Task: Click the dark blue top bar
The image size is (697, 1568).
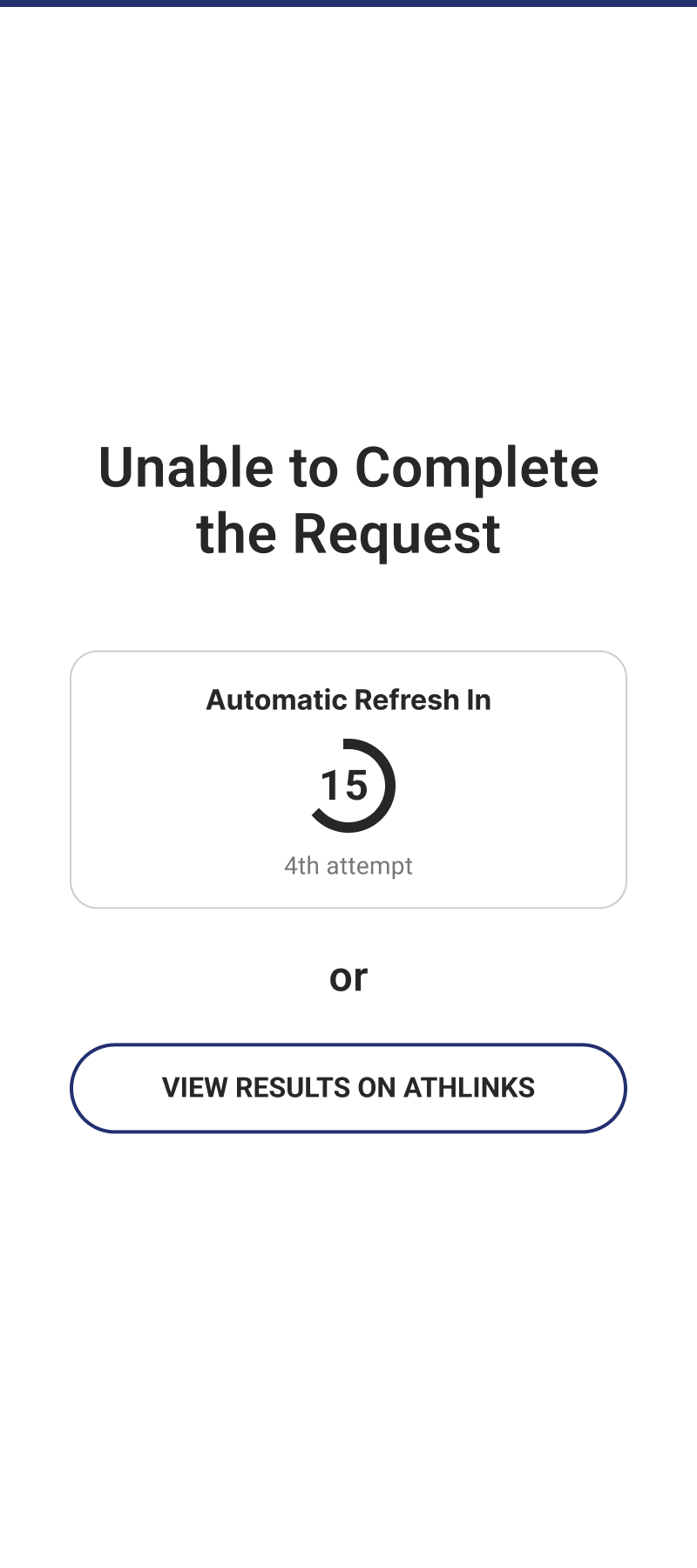Action: coord(348,3)
